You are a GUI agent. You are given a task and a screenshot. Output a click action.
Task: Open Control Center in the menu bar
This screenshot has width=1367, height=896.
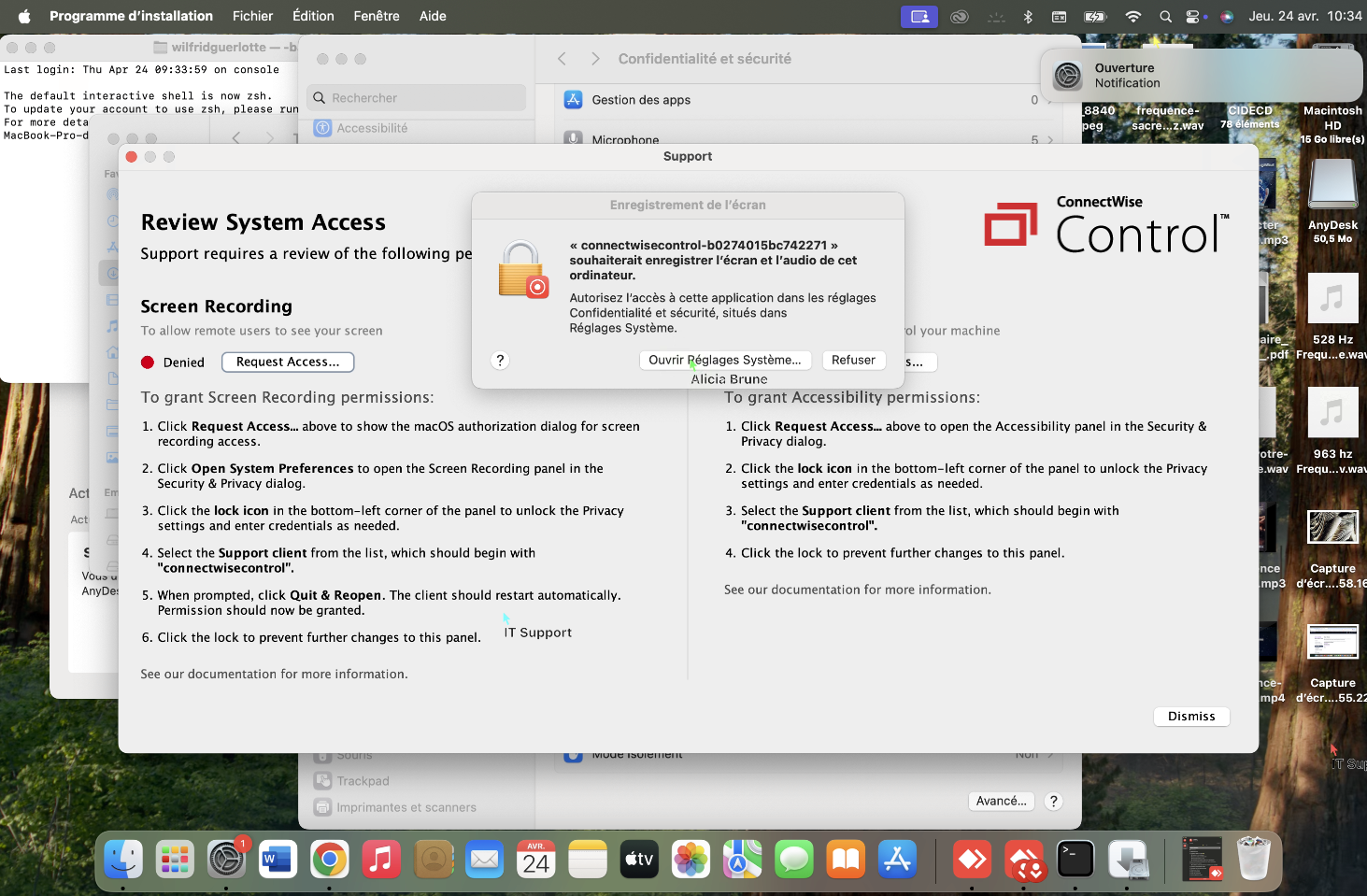tap(1193, 16)
